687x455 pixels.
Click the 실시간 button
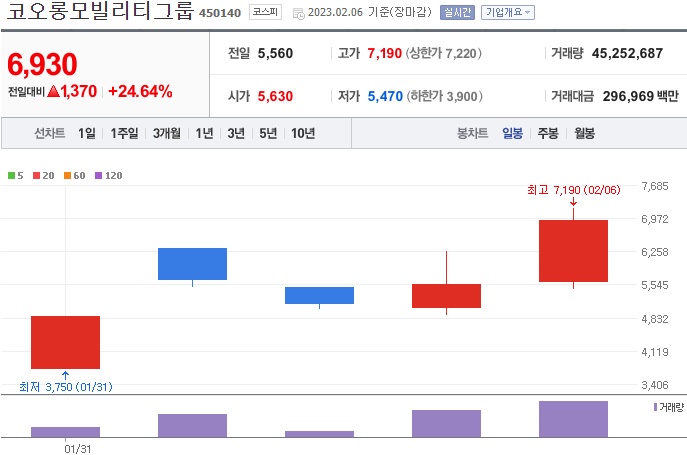tap(457, 12)
